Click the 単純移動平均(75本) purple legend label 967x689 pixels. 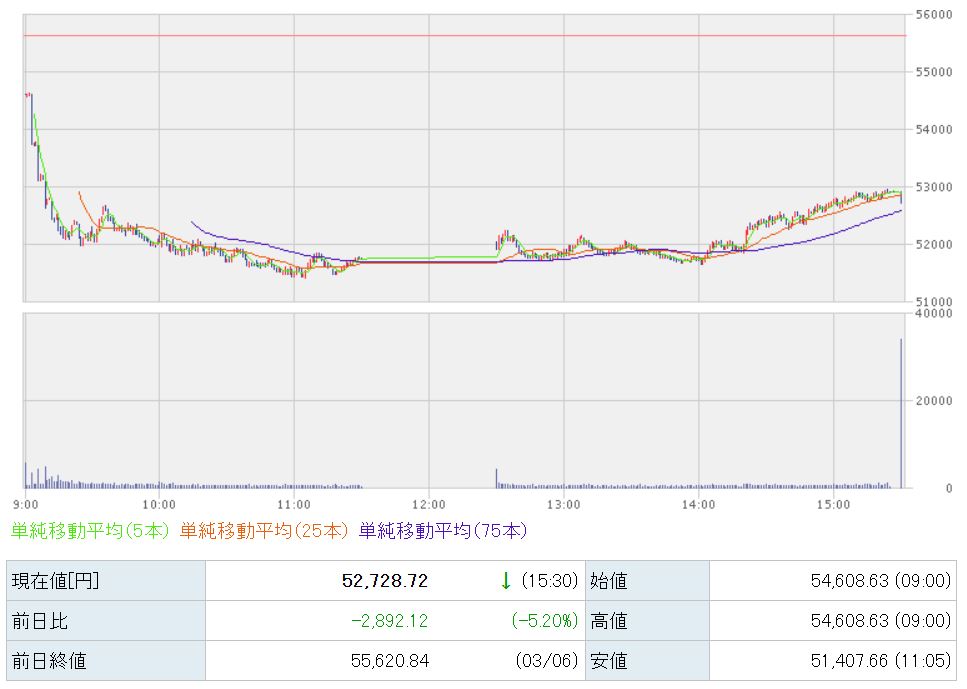coord(443,531)
